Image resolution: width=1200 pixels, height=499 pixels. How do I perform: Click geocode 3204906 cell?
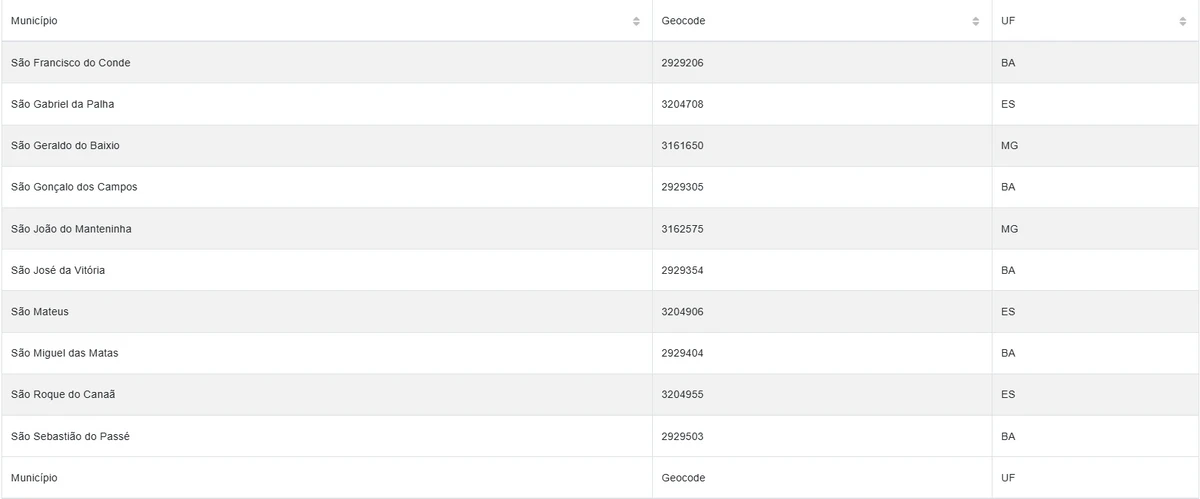pos(683,312)
